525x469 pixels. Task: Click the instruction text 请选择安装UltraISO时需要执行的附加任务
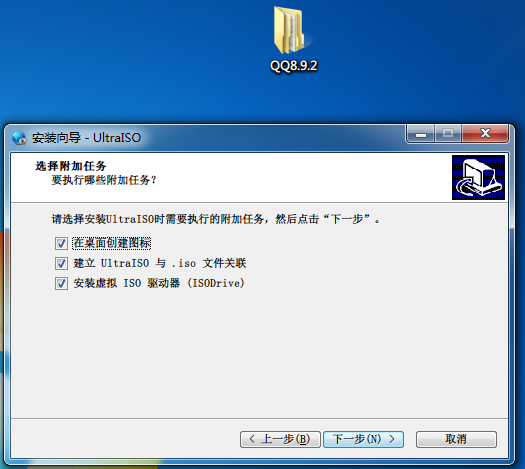point(216,220)
